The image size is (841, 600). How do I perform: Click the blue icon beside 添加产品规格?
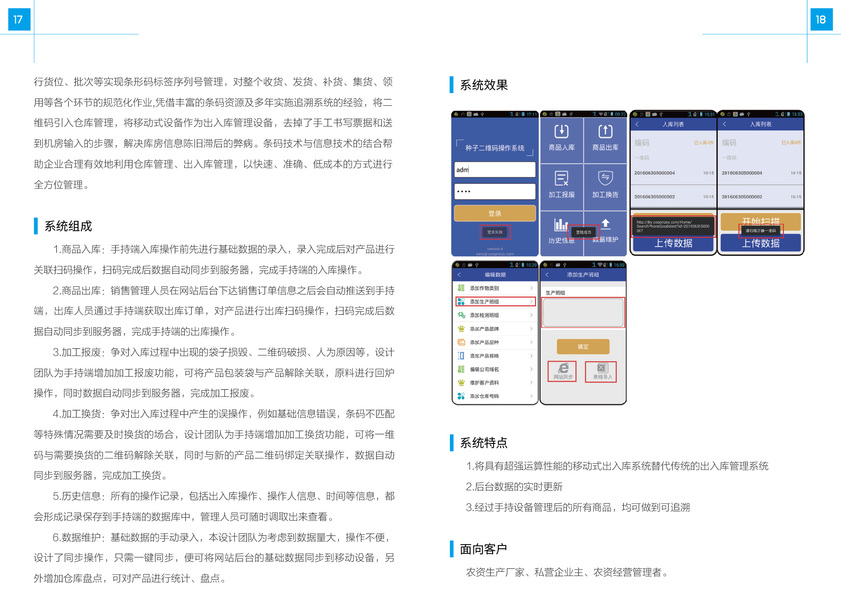click(461, 355)
